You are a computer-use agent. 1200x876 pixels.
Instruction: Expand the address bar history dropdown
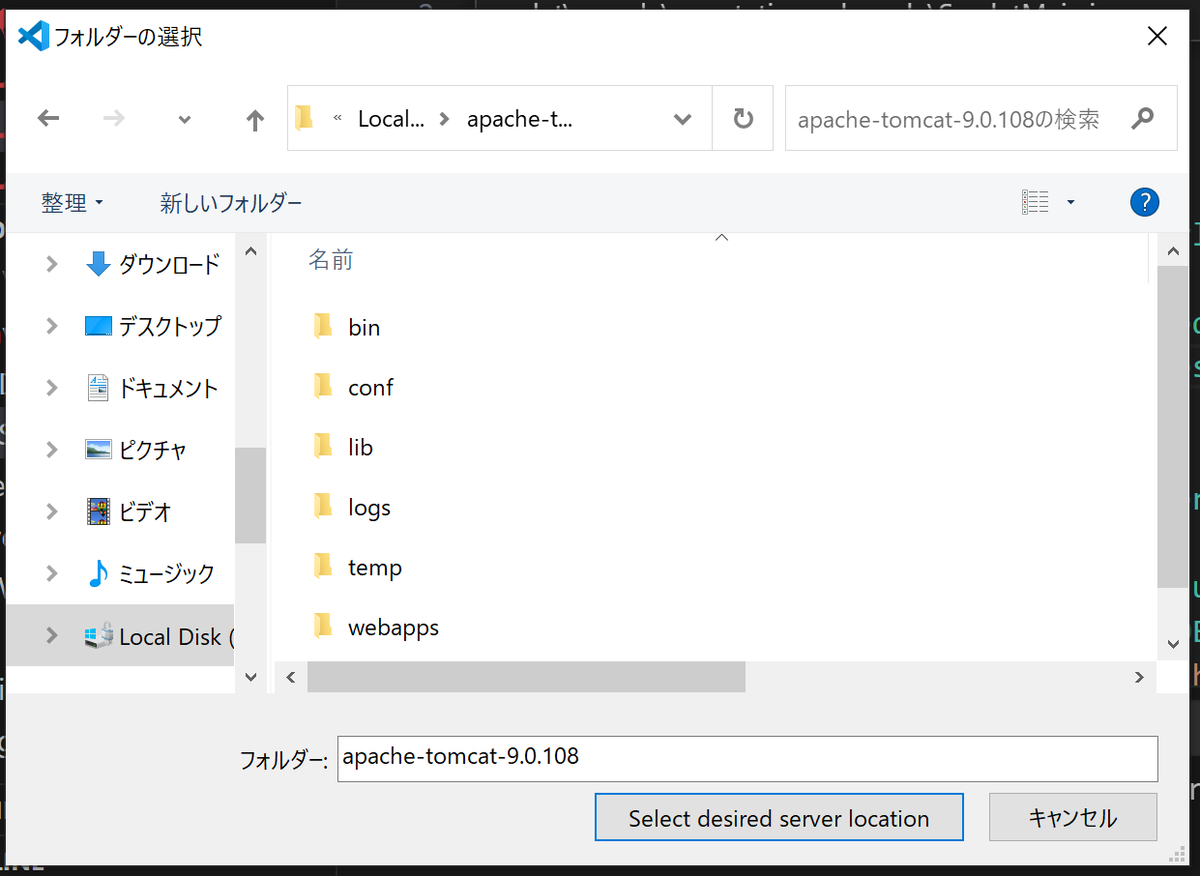click(683, 119)
